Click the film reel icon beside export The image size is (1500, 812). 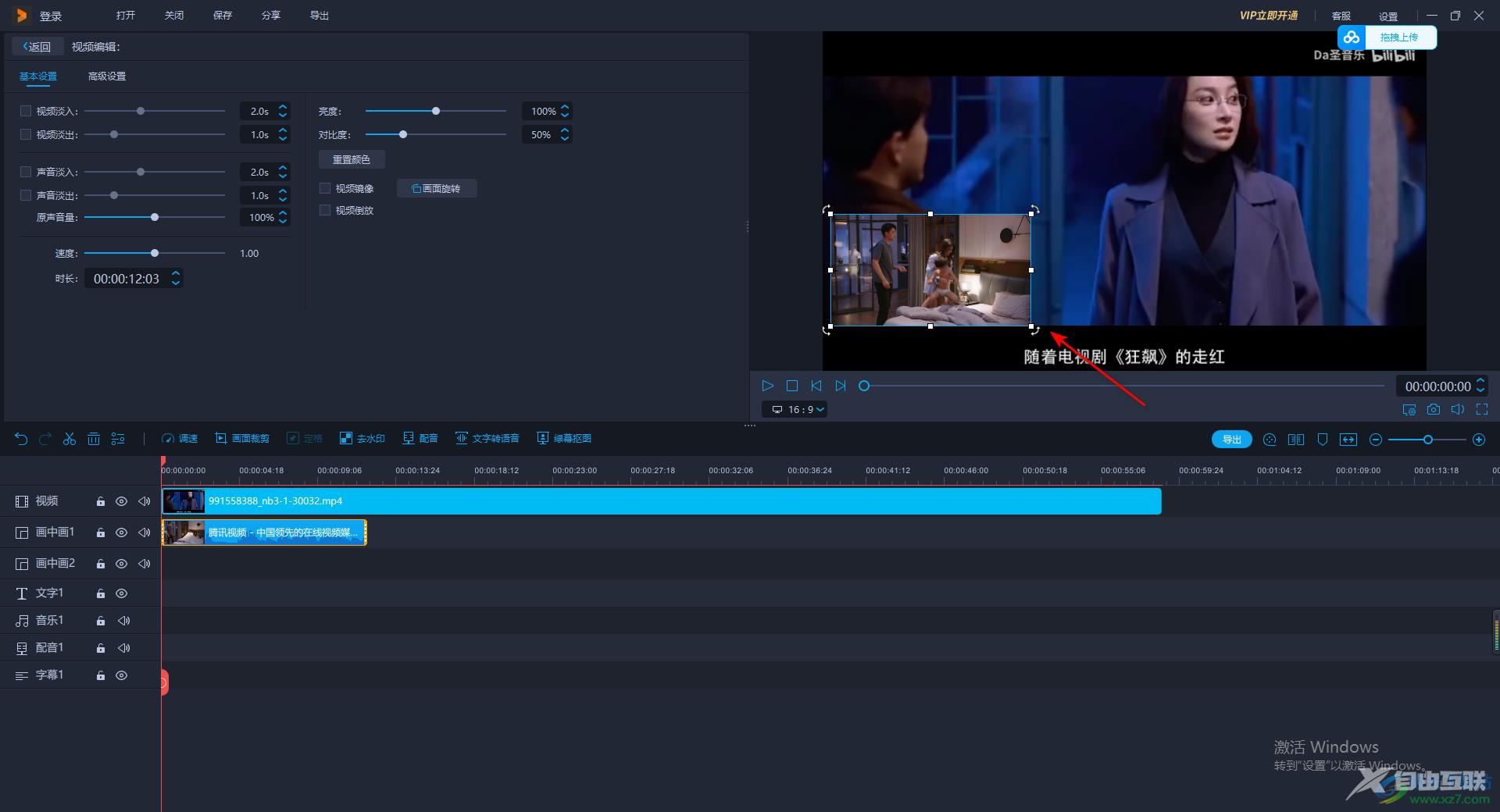1270,440
